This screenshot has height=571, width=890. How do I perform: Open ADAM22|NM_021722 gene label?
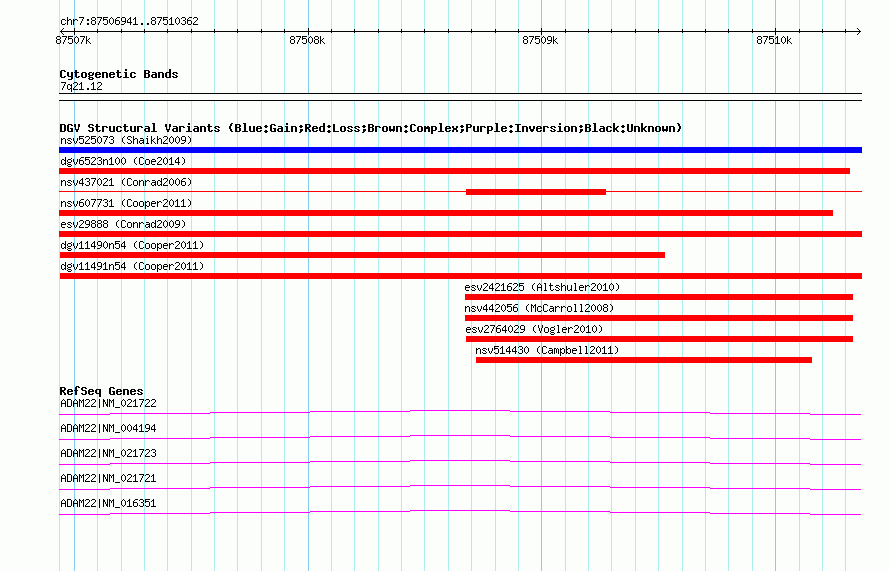click(108, 404)
